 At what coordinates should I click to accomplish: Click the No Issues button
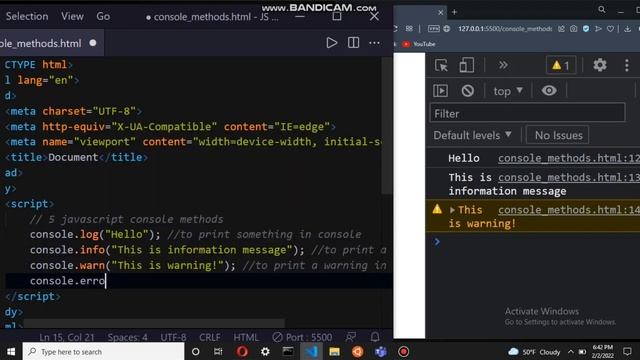coord(558,135)
